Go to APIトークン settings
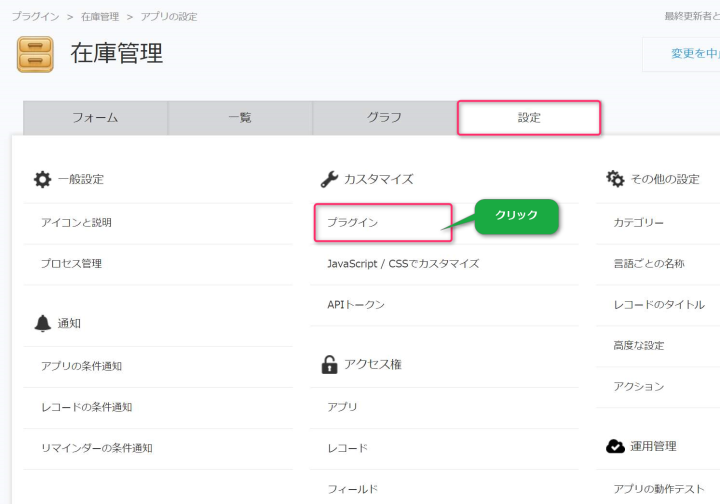 coord(356,304)
